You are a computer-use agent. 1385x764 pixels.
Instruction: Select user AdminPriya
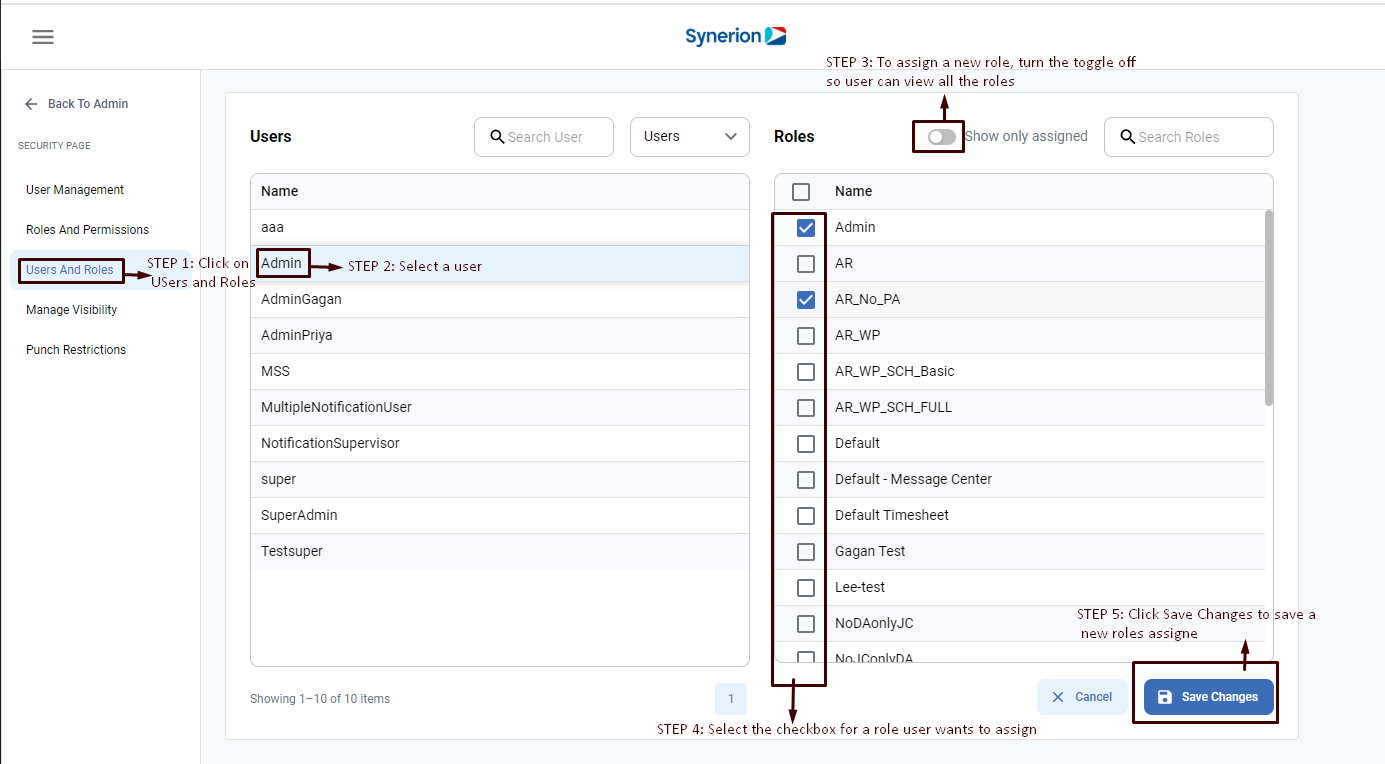tap(500, 336)
